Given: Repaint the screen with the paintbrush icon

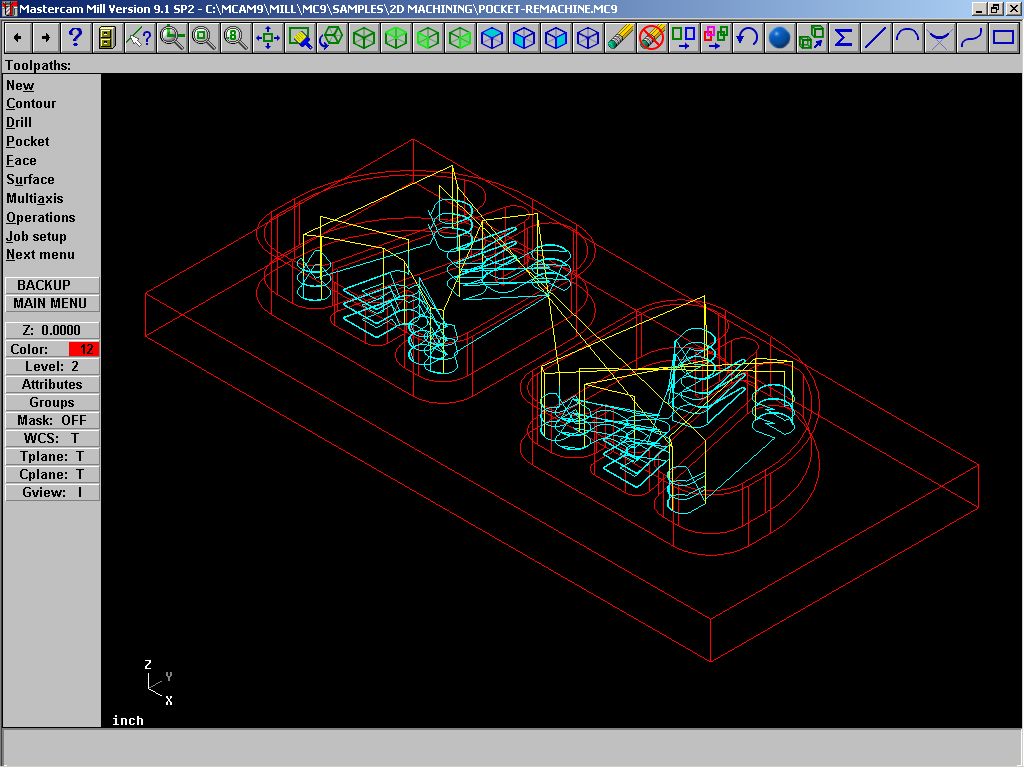Looking at the screenshot, I should pyautogui.click(x=300, y=38).
